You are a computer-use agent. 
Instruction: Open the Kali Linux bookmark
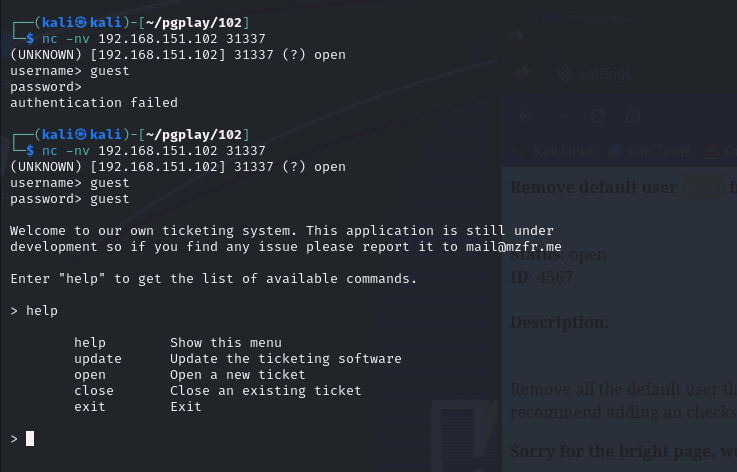pyautogui.click(x=565, y=151)
